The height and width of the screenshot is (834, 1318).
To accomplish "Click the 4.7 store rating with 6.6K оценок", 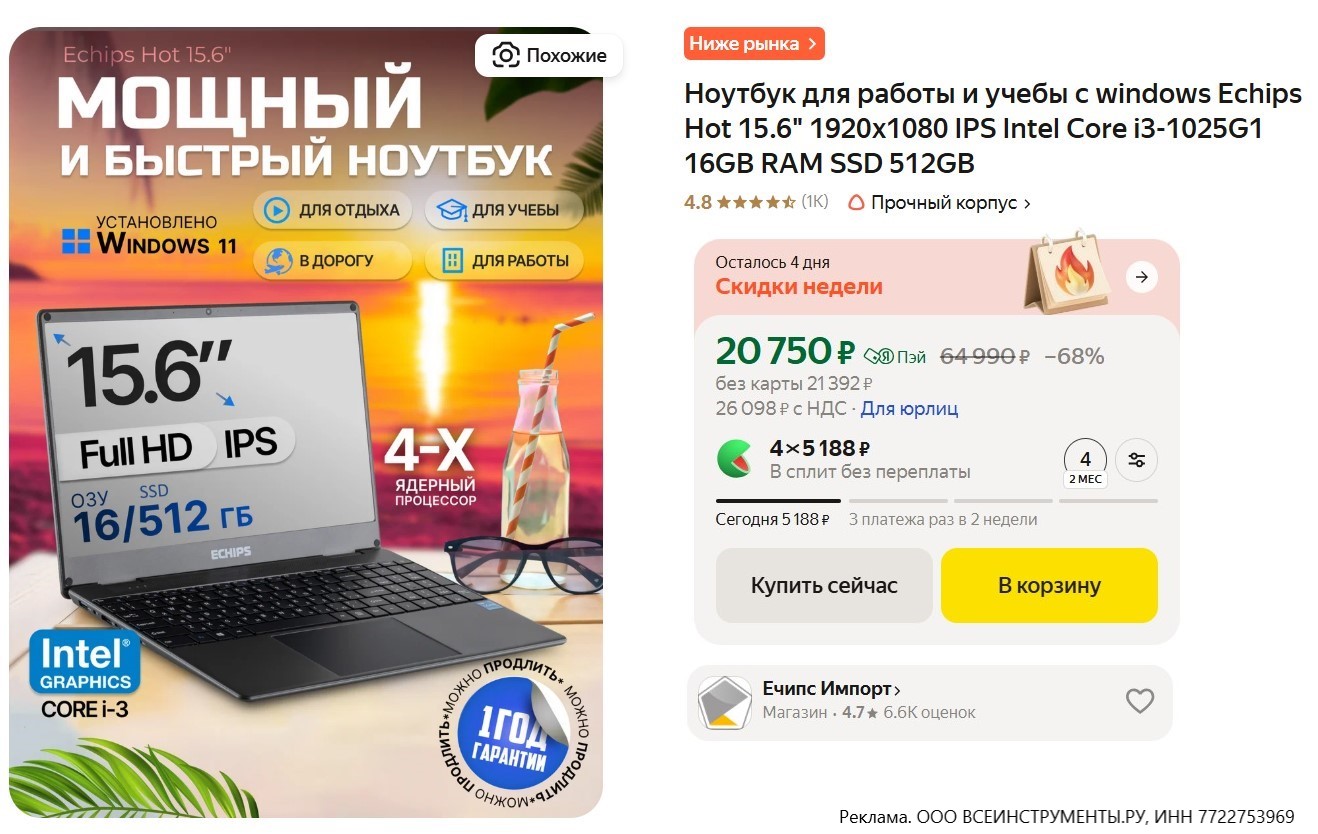I will tap(908, 713).
